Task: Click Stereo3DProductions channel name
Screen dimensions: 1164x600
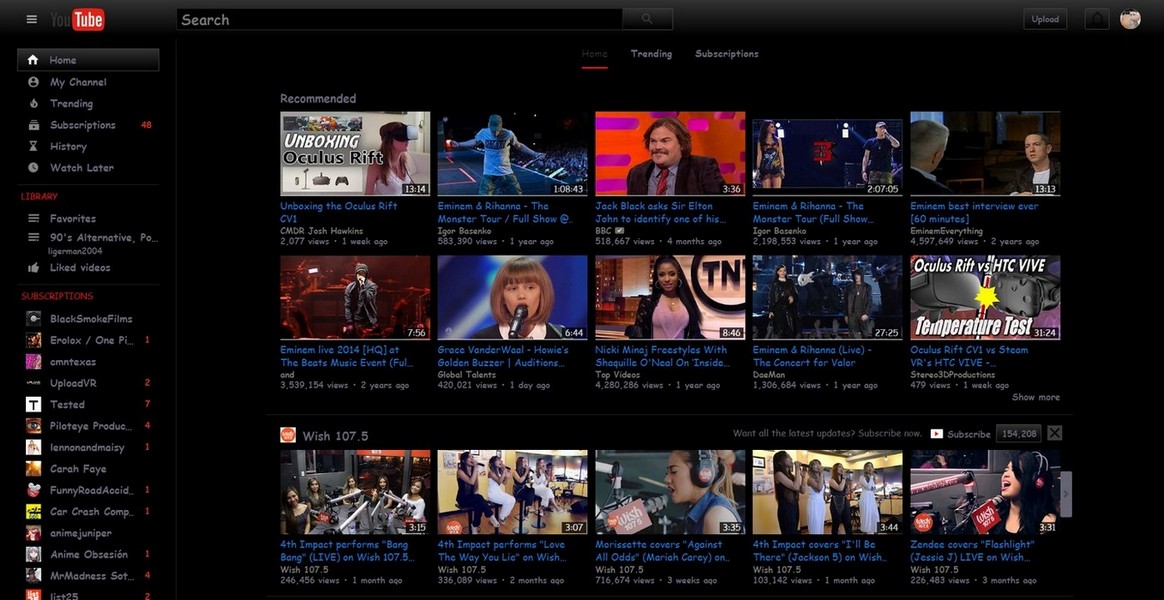Action: [x=952, y=375]
